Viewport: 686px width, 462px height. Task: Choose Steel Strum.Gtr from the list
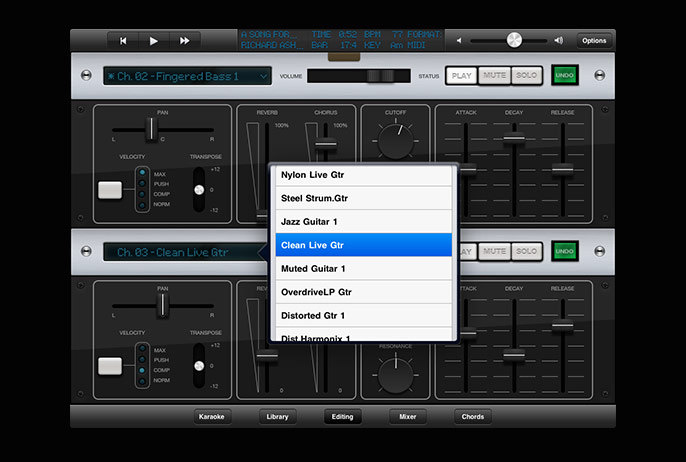click(x=364, y=198)
